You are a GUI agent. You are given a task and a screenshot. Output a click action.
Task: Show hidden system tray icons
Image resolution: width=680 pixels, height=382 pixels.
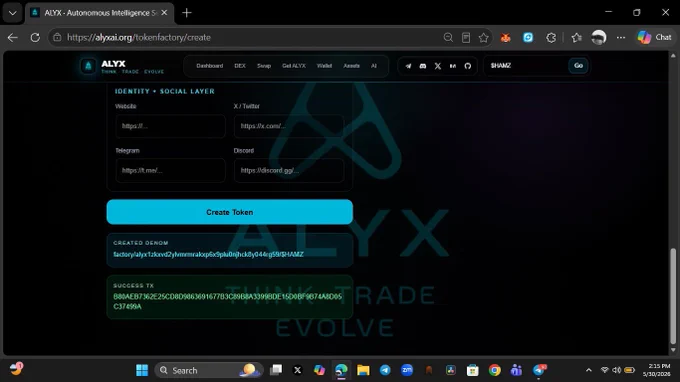(588, 370)
